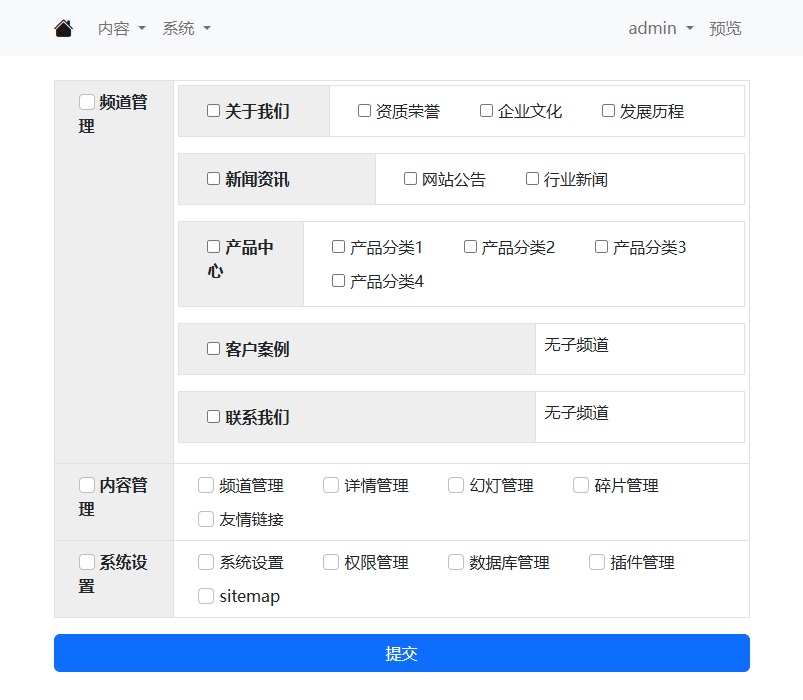Check the 网站公告 checkbox
The image size is (803, 700).
pos(410,179)
